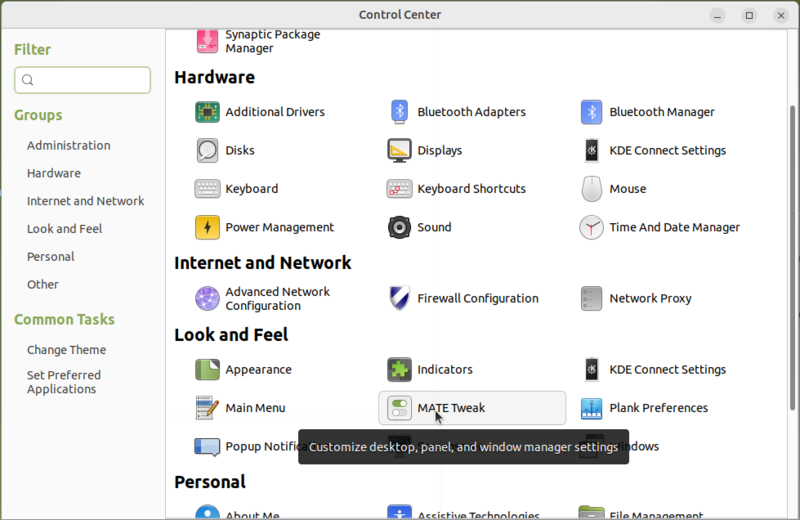This screenshot has width=800, height=520.
Task: Jump to Other group in sidebar
Action: click(x=42, y=285)
